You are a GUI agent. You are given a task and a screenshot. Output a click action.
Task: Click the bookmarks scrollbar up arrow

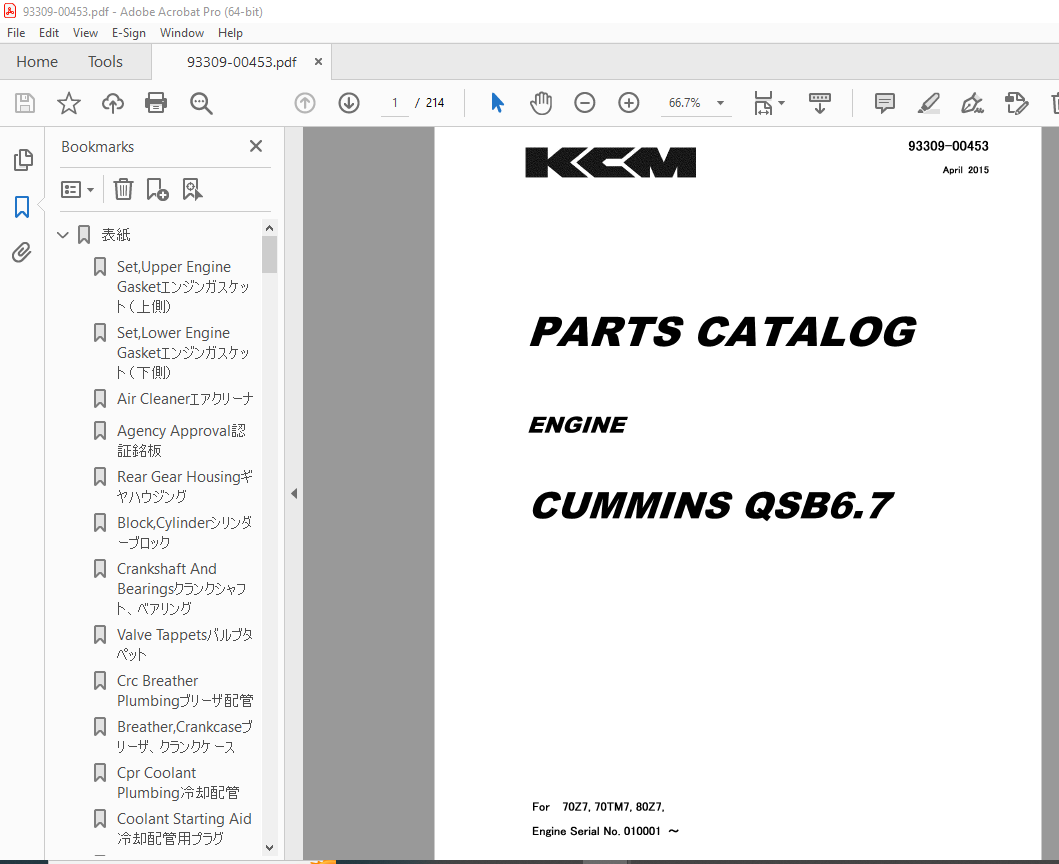tap(269, 228)
